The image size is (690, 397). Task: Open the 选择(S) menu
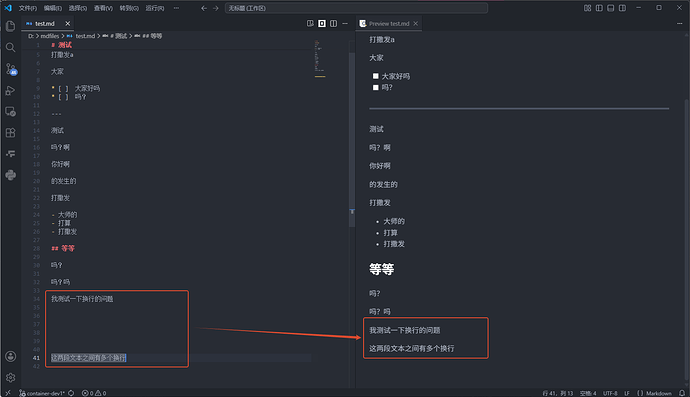(x=78, y=8)
